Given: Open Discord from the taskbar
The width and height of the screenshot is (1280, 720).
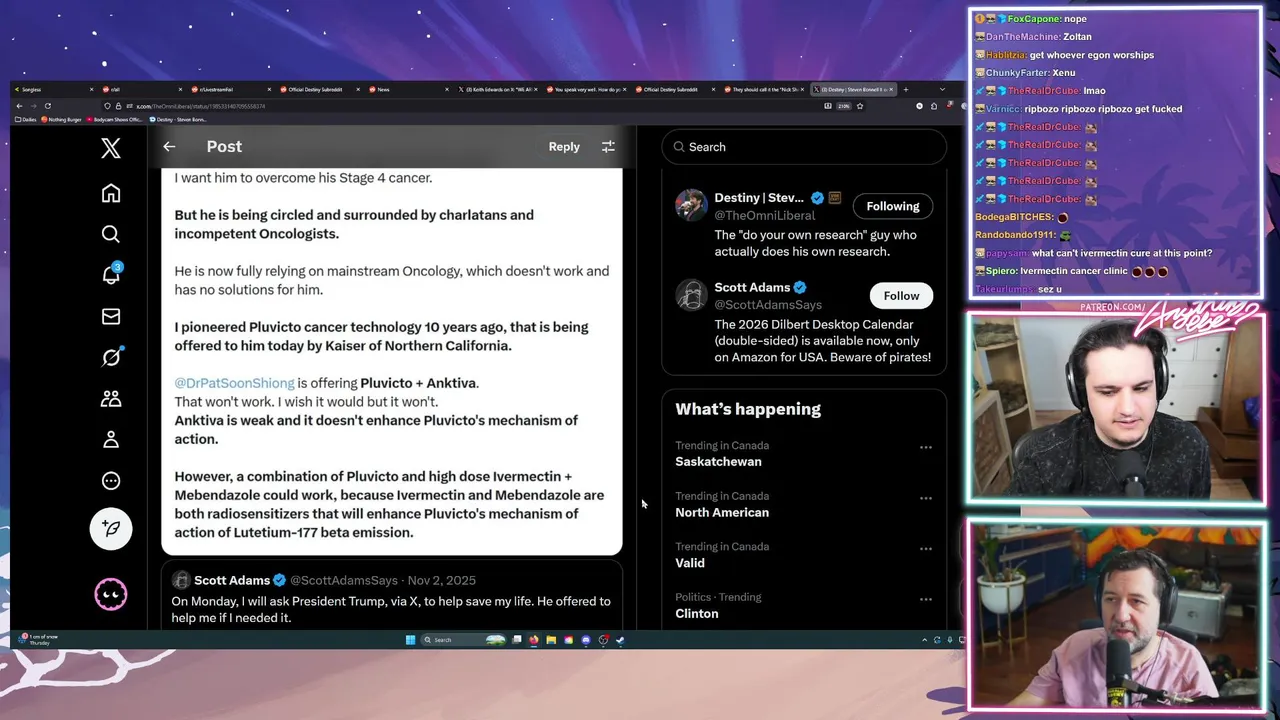Looking at the screenshot, I should [x=586, y=640].
